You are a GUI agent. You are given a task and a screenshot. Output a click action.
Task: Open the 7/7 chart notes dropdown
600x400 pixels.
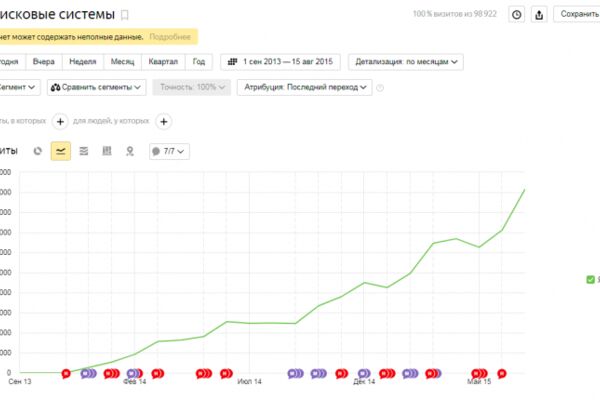169,151
